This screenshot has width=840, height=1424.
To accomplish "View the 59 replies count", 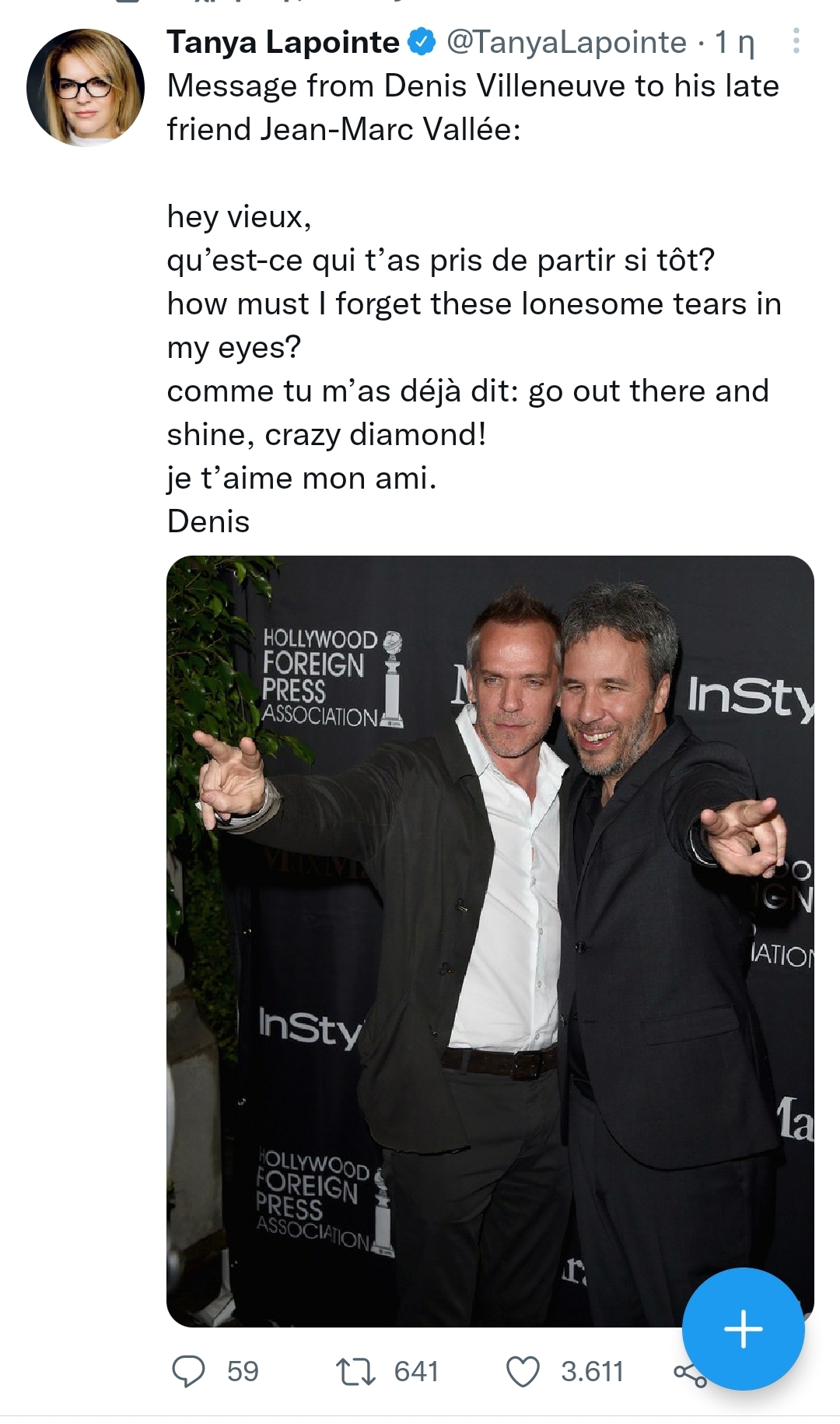I will click(x=243, y=1371).
